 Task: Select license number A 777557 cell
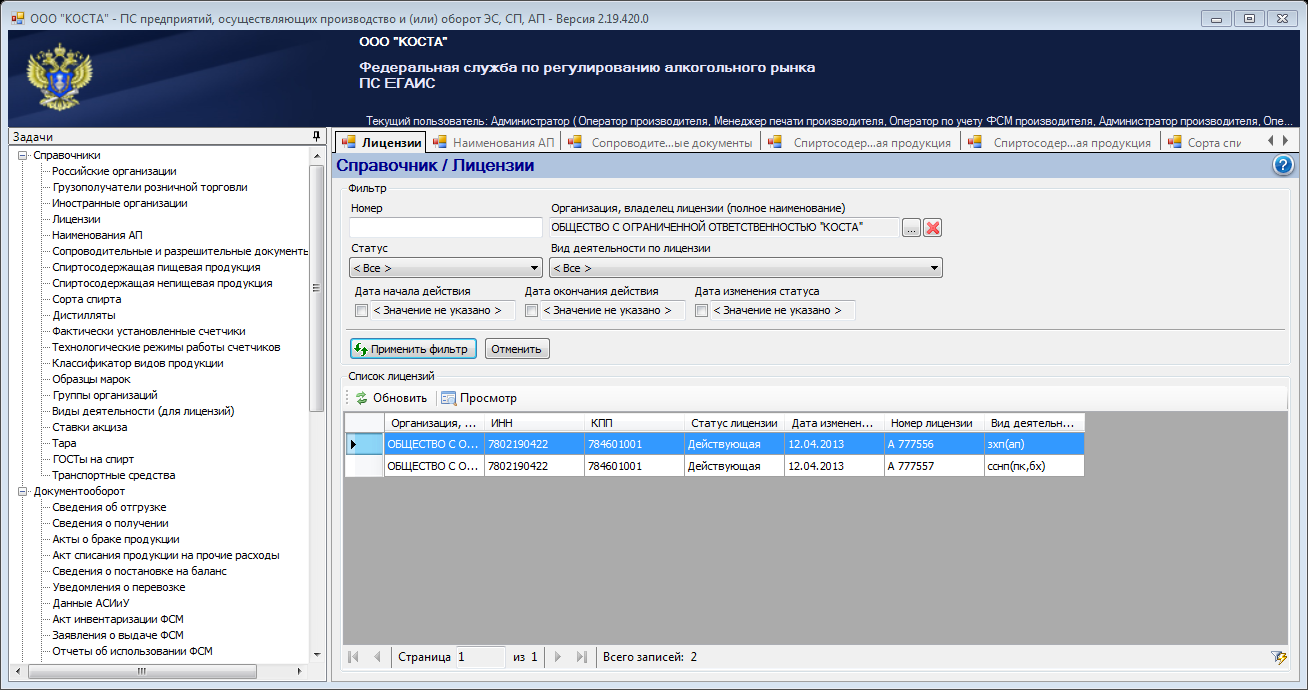click(934, 466)
